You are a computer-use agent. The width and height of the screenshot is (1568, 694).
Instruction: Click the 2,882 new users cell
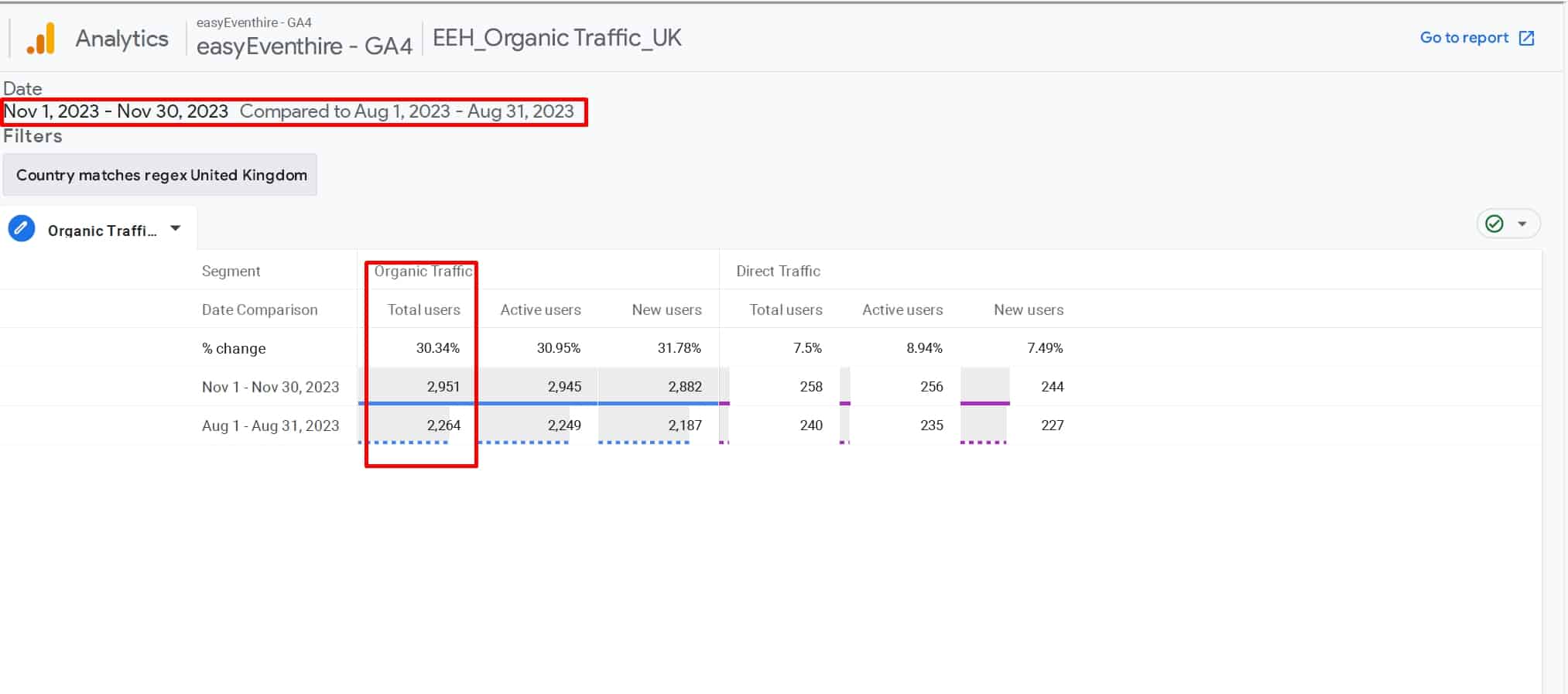point(685,387)
